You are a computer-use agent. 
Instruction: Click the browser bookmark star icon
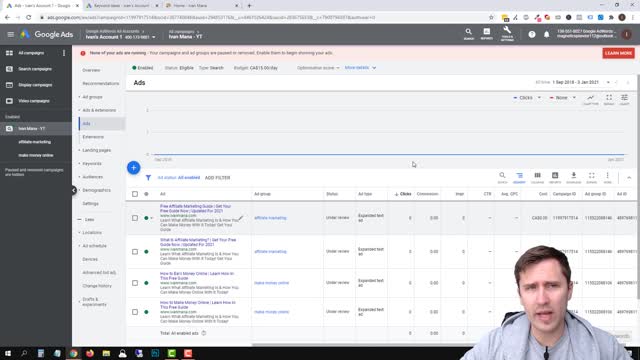tap(491, 18)
